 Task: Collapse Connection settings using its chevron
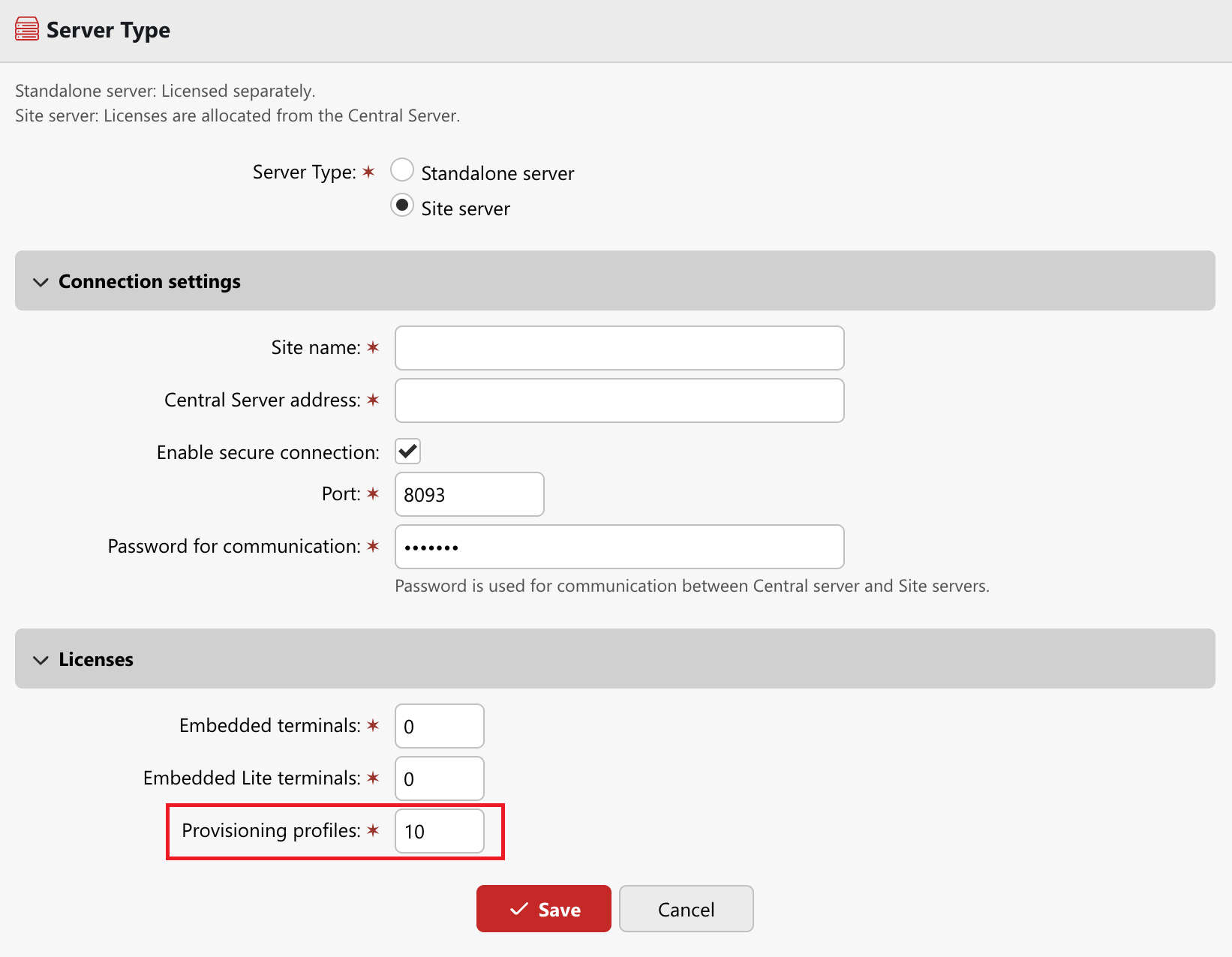click(41, 282)
